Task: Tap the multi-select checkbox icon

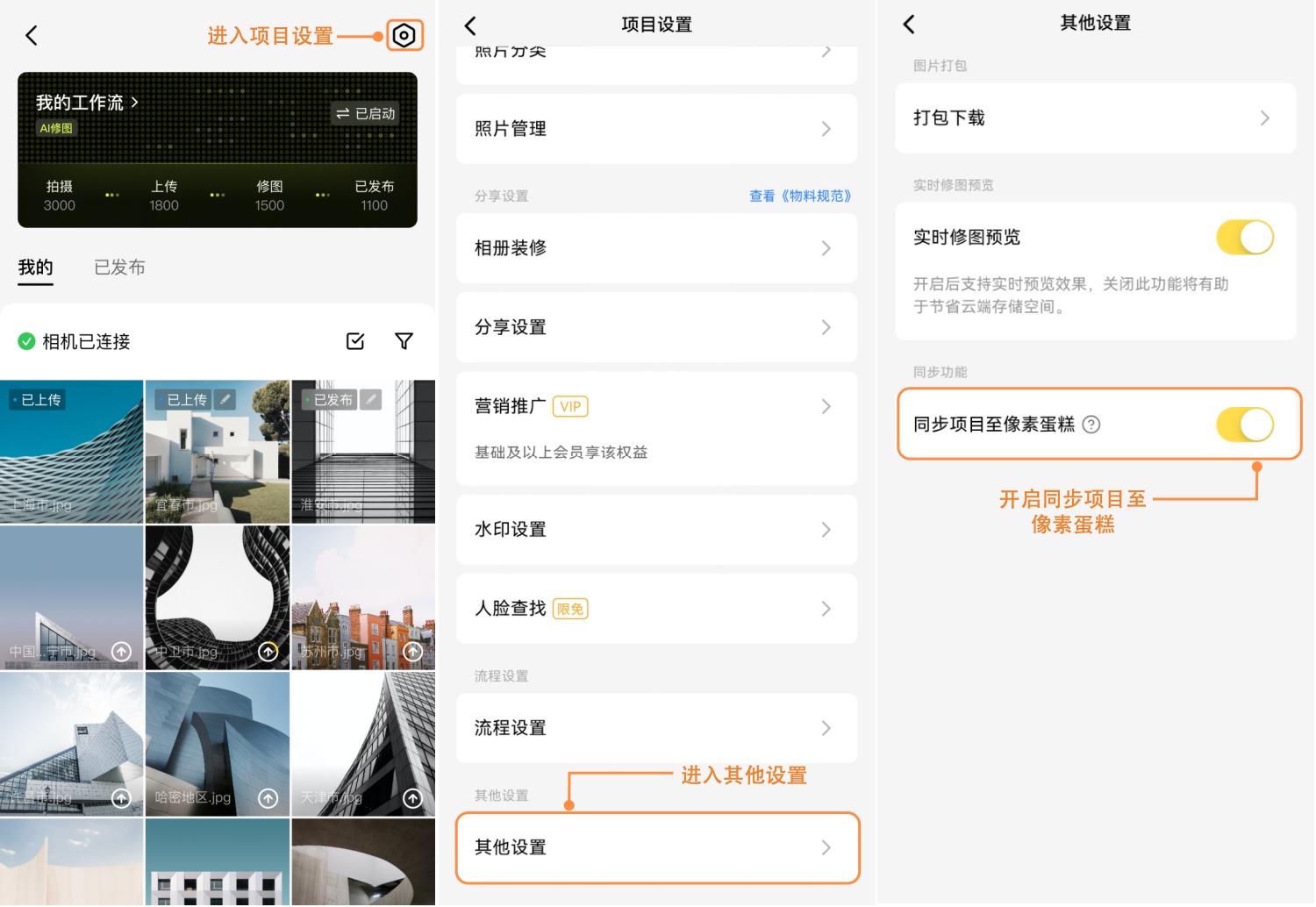Action: 355,341
